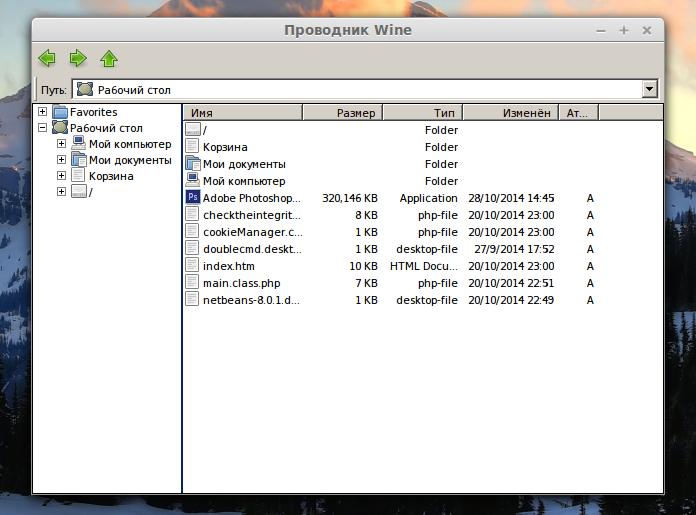Click the green forward arrow icon
The height and width of the screenshot is (515, 696).
pyautogui.click(x=78, y=58)
